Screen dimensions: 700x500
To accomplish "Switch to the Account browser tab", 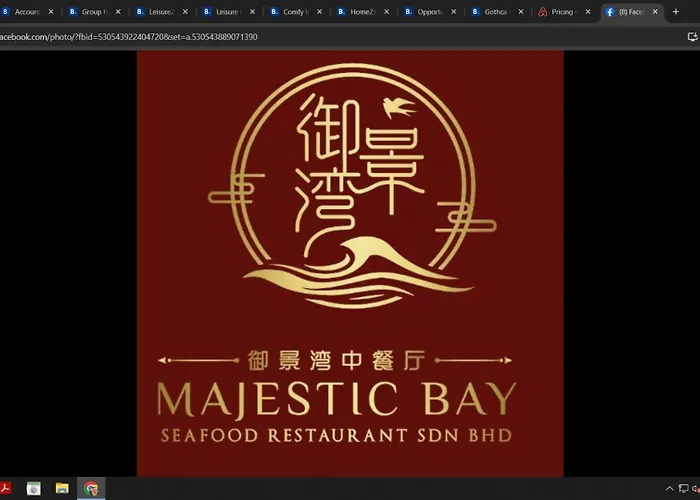I will pos(27,12).
